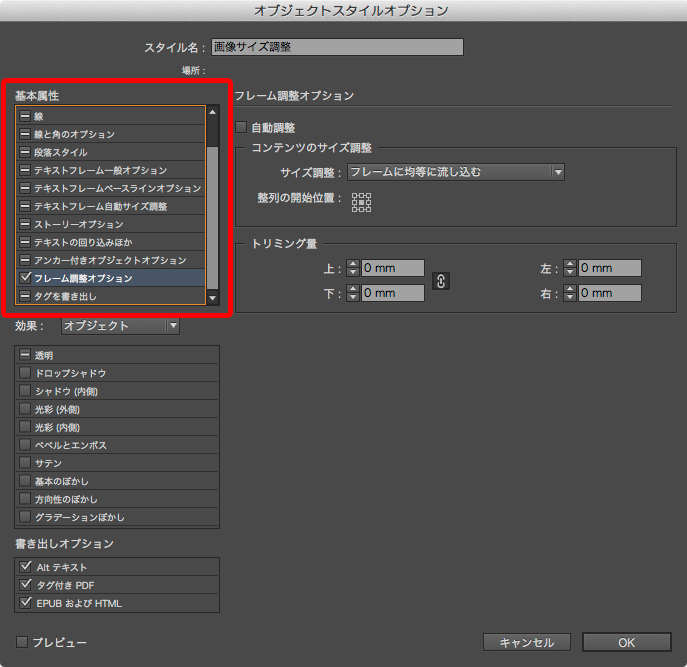Toggle the dash box beside ストーリーオプション
This screenshot has height=667, width=687.
[x=25, y=224]
